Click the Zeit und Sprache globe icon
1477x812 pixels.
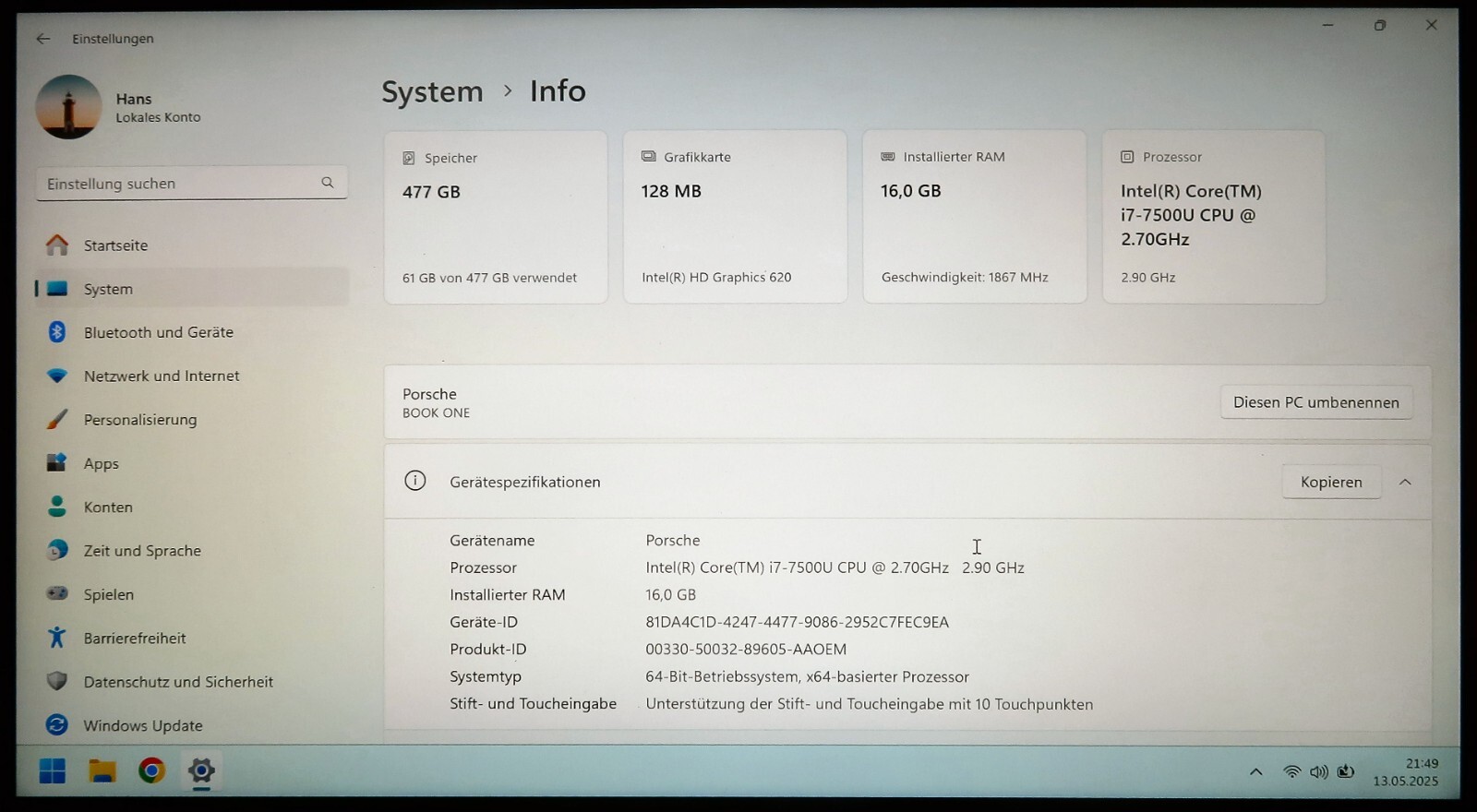[x=57, y=551]
